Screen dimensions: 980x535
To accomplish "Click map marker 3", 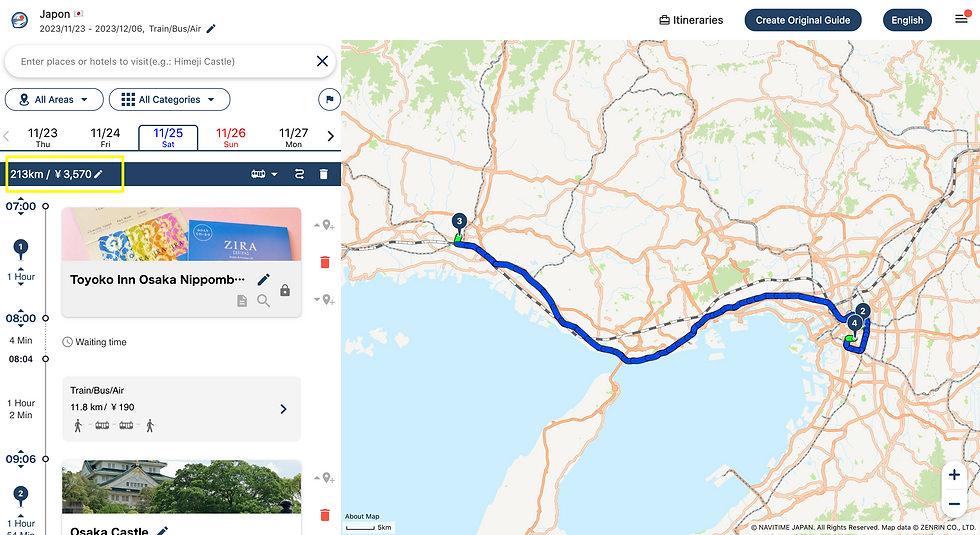I will coord(459,222).
